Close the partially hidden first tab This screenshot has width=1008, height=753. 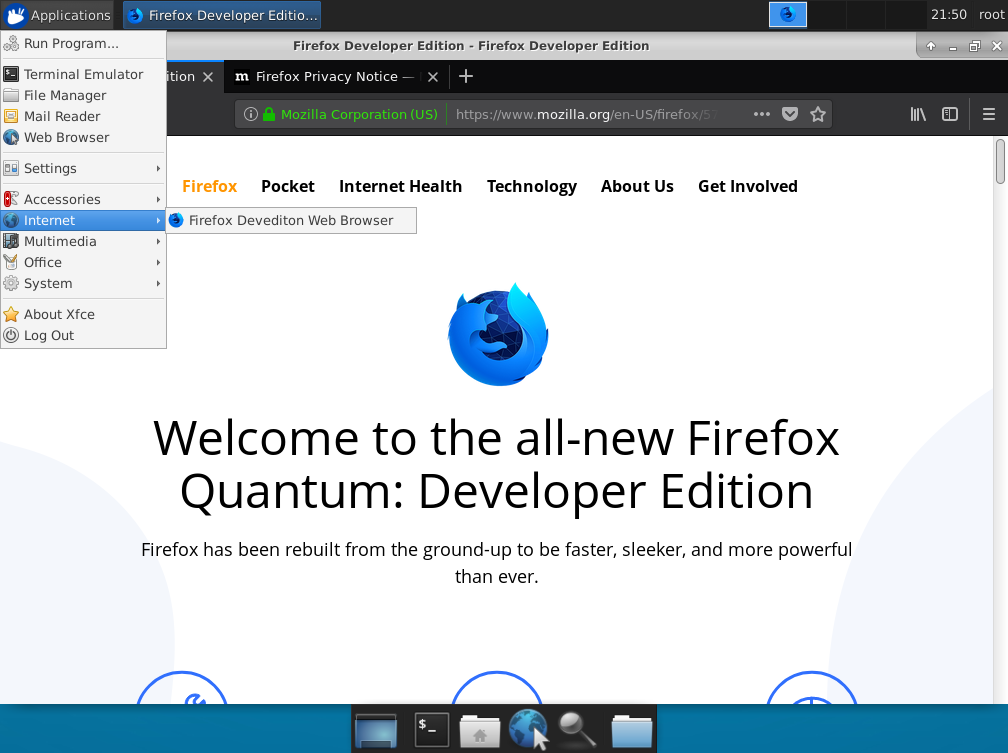click(x=208, y=77)
